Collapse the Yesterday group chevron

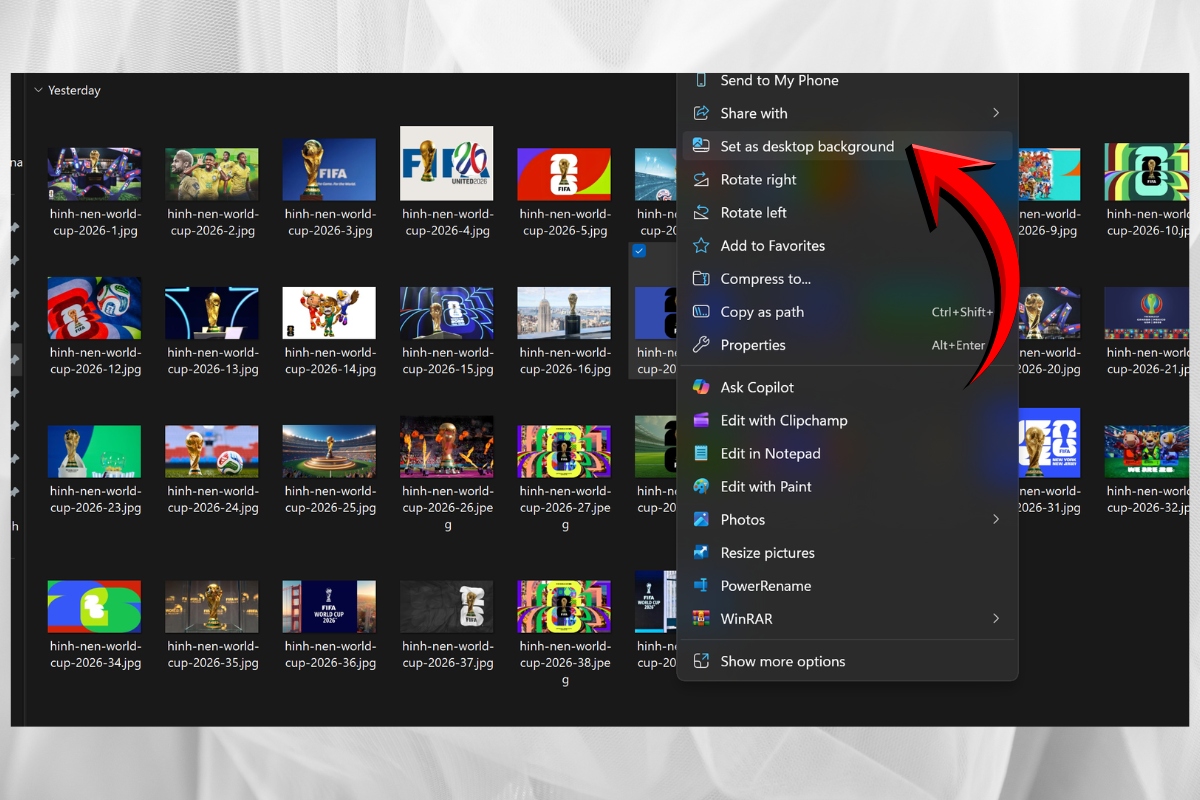coord(38,90)
